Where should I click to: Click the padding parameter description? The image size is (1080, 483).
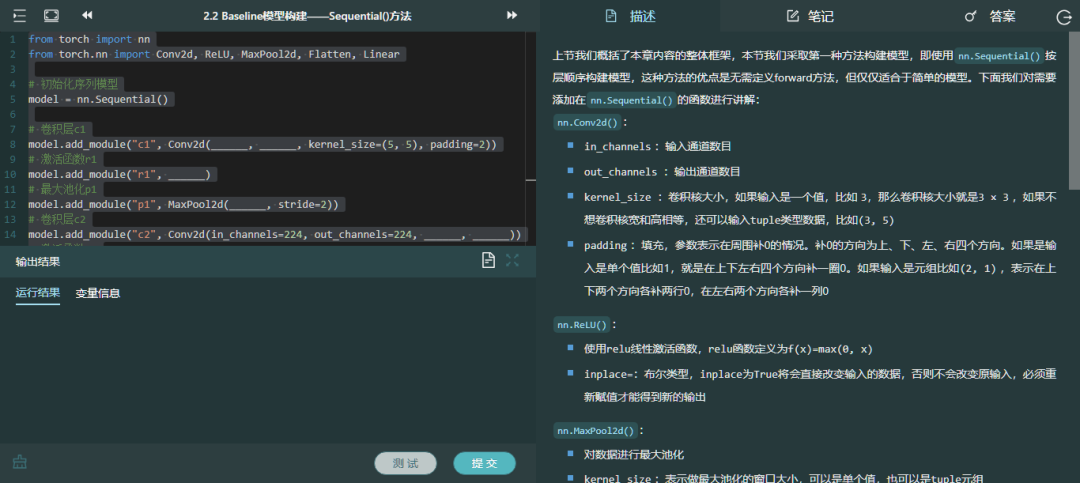[820, 268]
